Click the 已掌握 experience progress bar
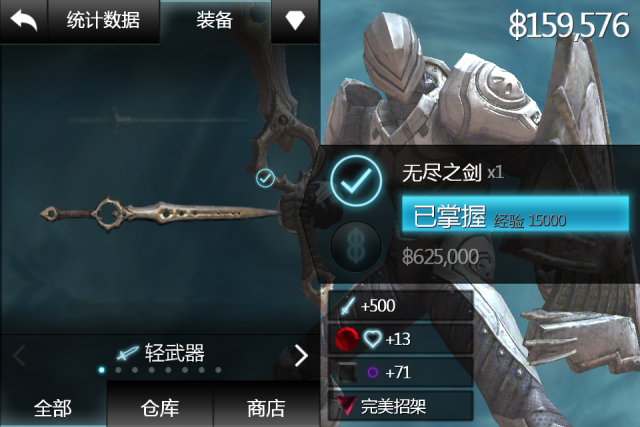This screenshot has height=427, width=640. tap(516, 214)
